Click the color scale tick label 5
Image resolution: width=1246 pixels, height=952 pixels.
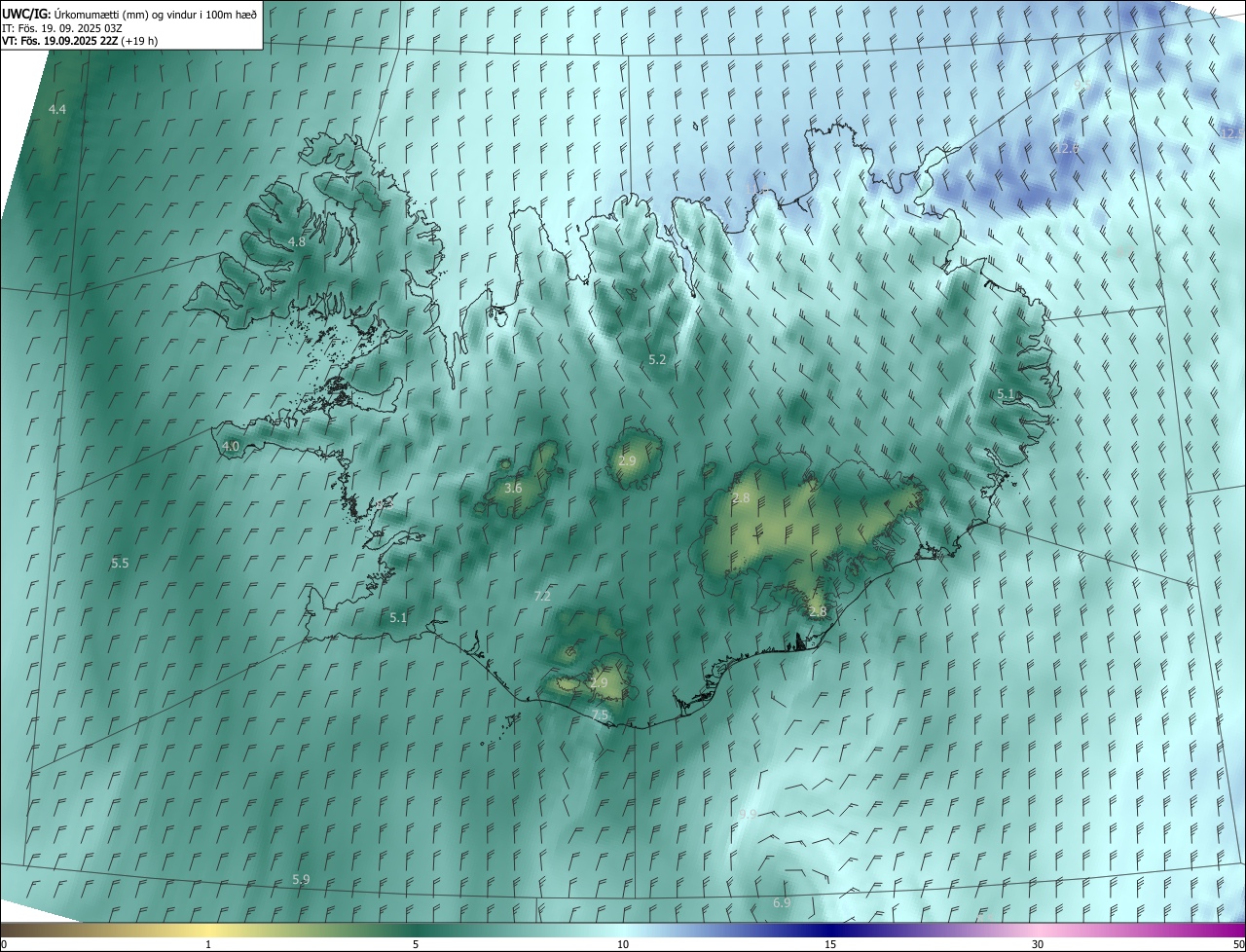tap(416, 944)
